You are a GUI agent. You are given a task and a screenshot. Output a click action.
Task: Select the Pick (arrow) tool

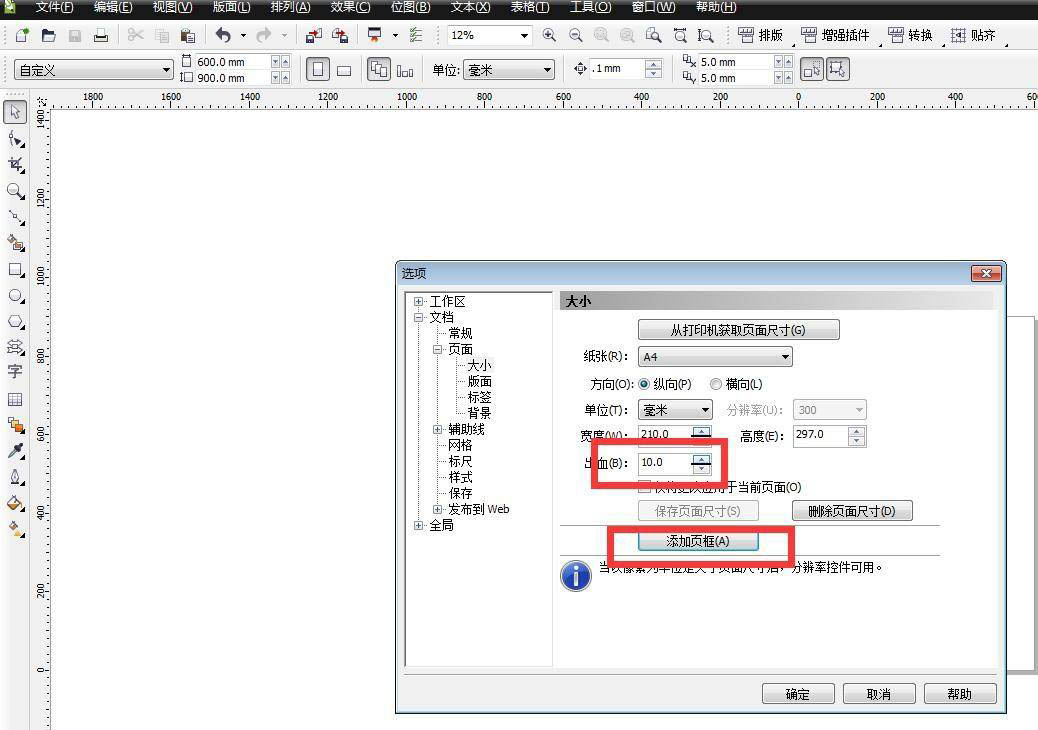click(x=15, y=112)
